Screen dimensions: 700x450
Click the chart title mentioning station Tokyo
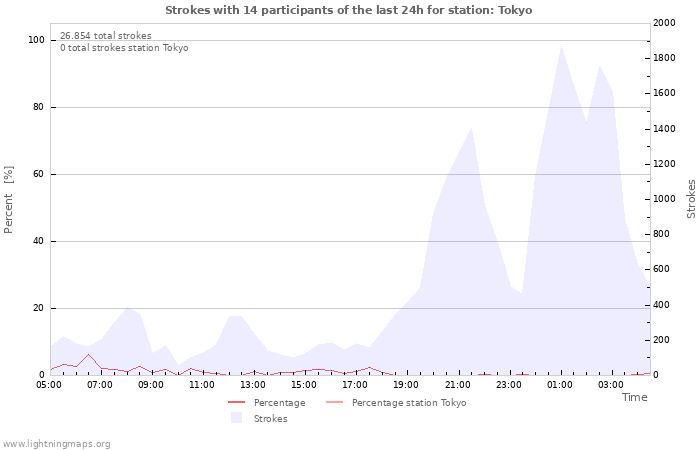pos(349,10)
